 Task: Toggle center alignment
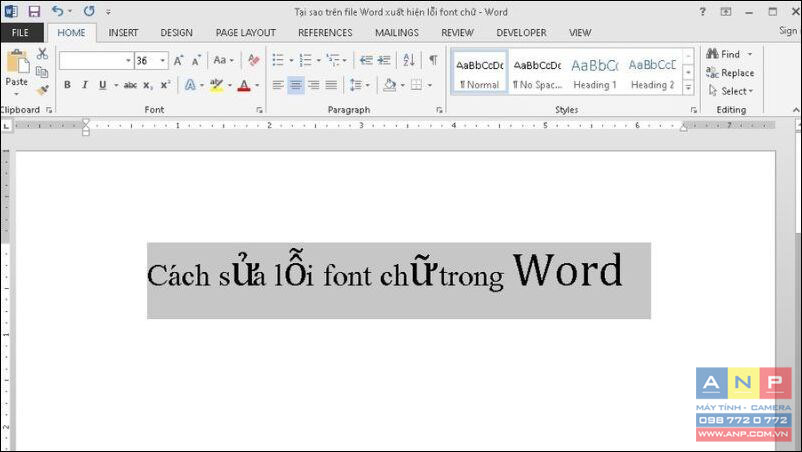tap(296, 85)
